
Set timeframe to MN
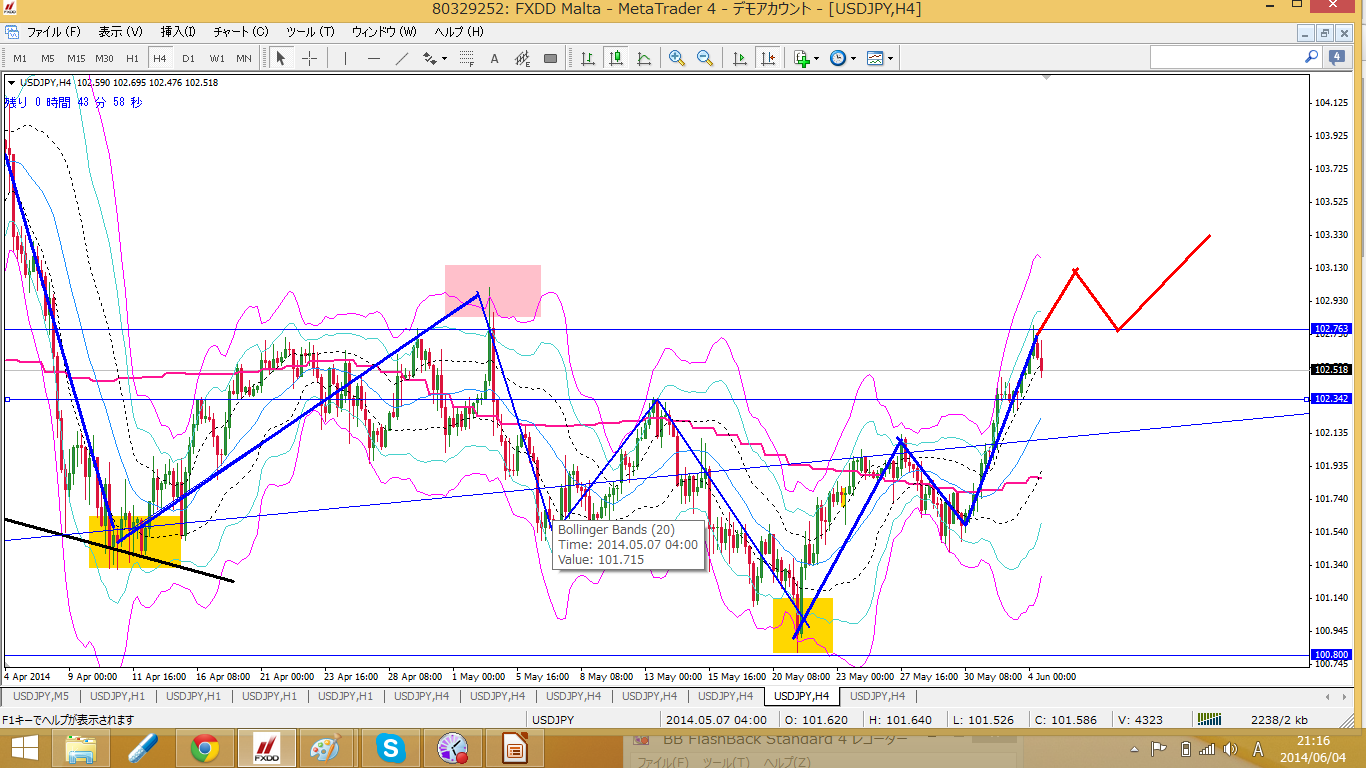pos(244,58)
